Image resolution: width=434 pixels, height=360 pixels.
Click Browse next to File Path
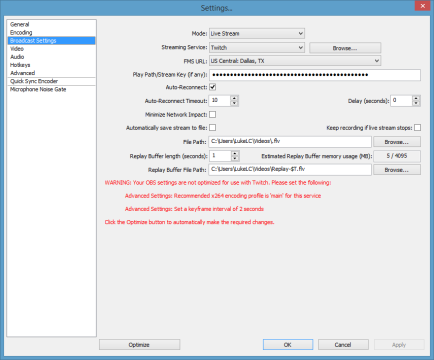397,142
